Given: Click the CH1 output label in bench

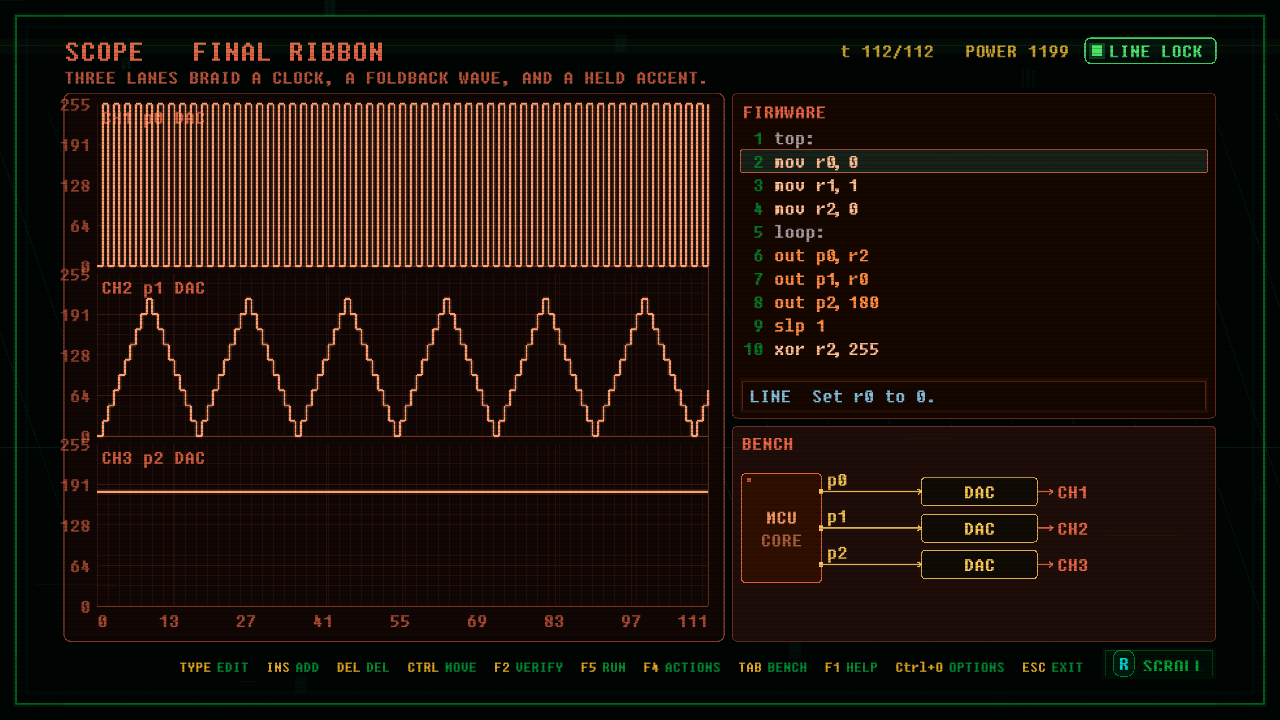Looking at the screenshot, I should [1073, 492].
